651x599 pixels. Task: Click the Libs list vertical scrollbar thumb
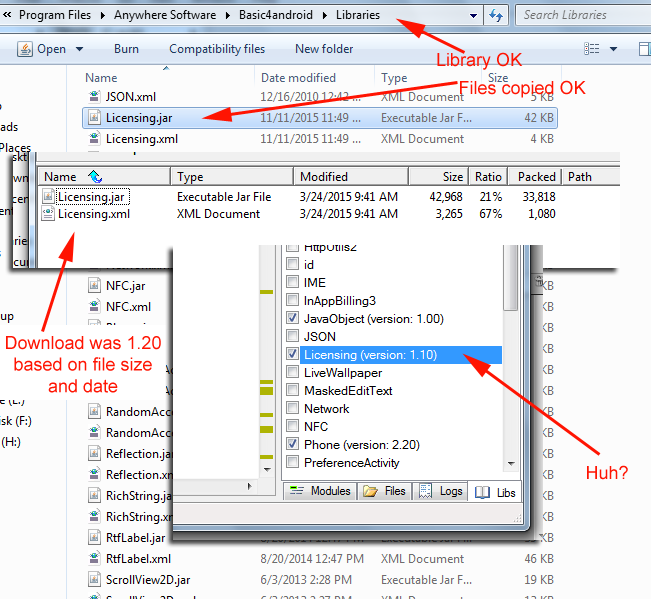pyautogui.click(x=511, y=277)
